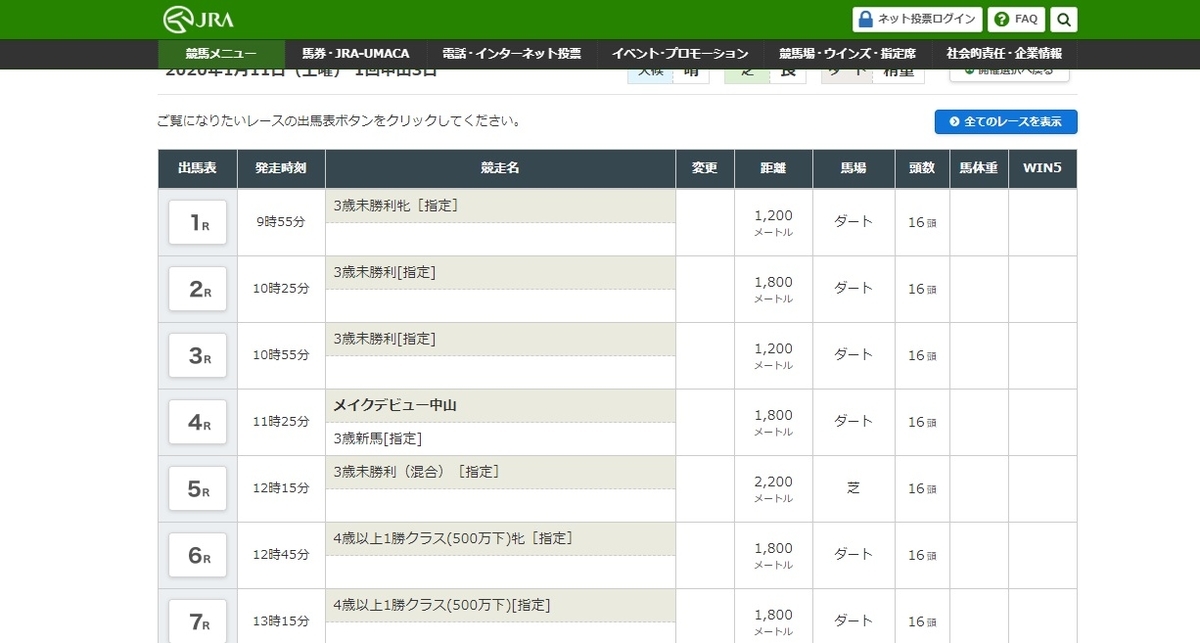Click the ネット投票ログイン button
Screen dimensions: 1200x643
(917, 19)
